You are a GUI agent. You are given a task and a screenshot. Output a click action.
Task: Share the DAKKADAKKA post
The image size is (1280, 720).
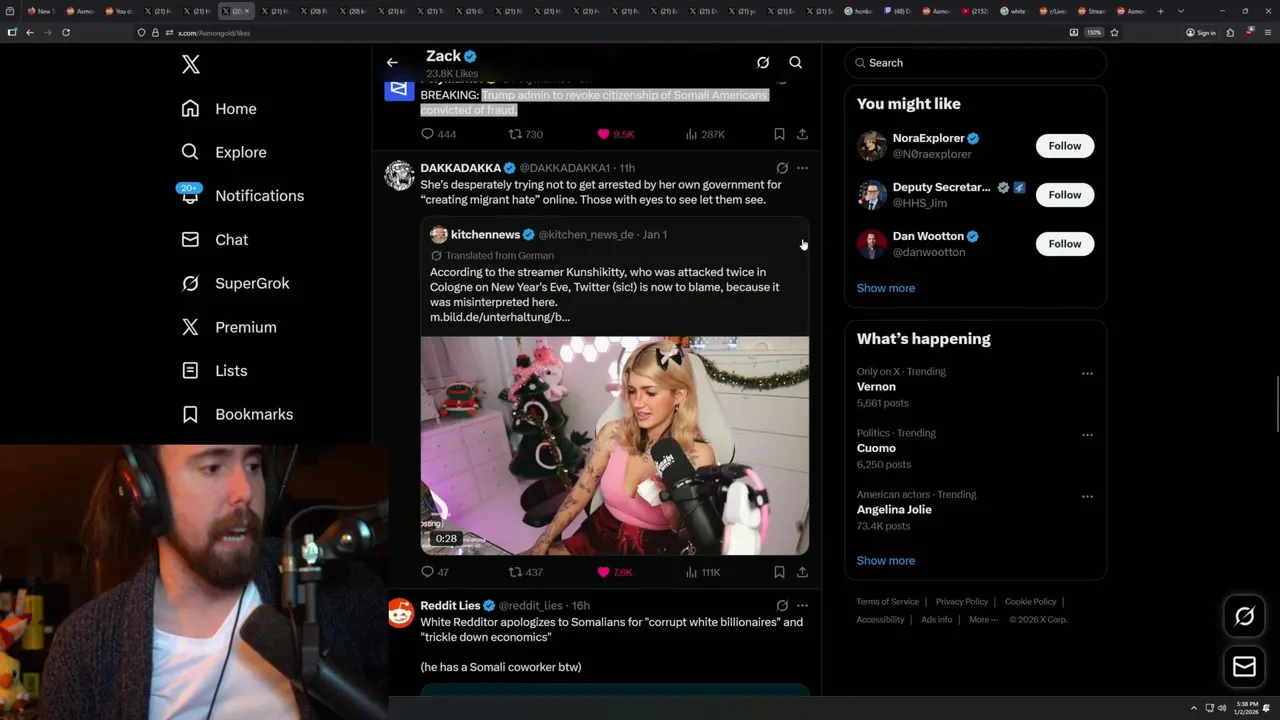click(802, 572)
